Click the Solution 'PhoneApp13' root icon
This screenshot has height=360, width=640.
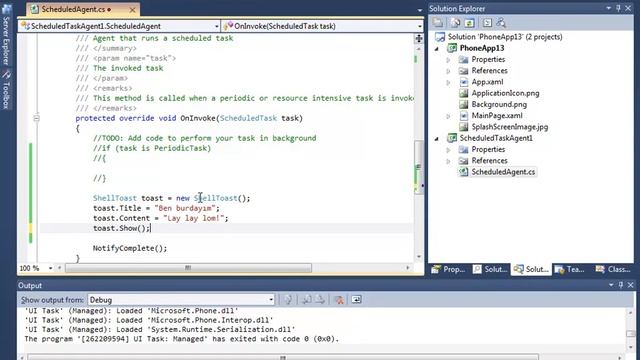[x=440, y=37]
